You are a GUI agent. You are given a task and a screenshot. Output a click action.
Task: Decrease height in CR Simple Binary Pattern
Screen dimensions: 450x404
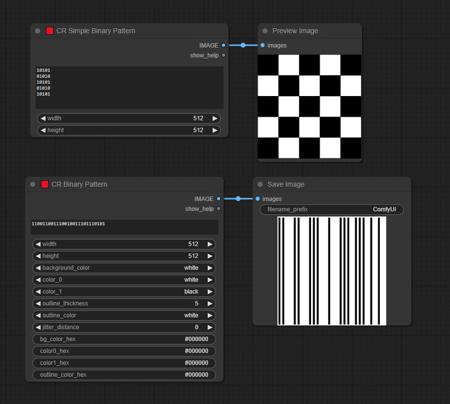point(43,130)
